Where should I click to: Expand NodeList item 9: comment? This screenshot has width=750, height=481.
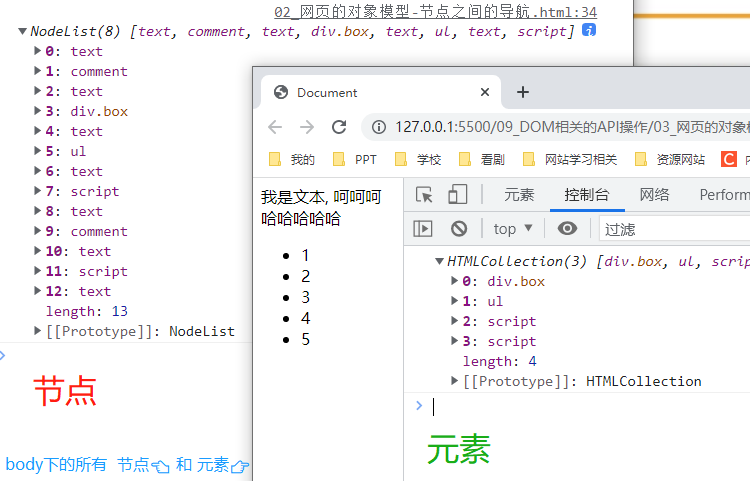(x=37, y=231)
